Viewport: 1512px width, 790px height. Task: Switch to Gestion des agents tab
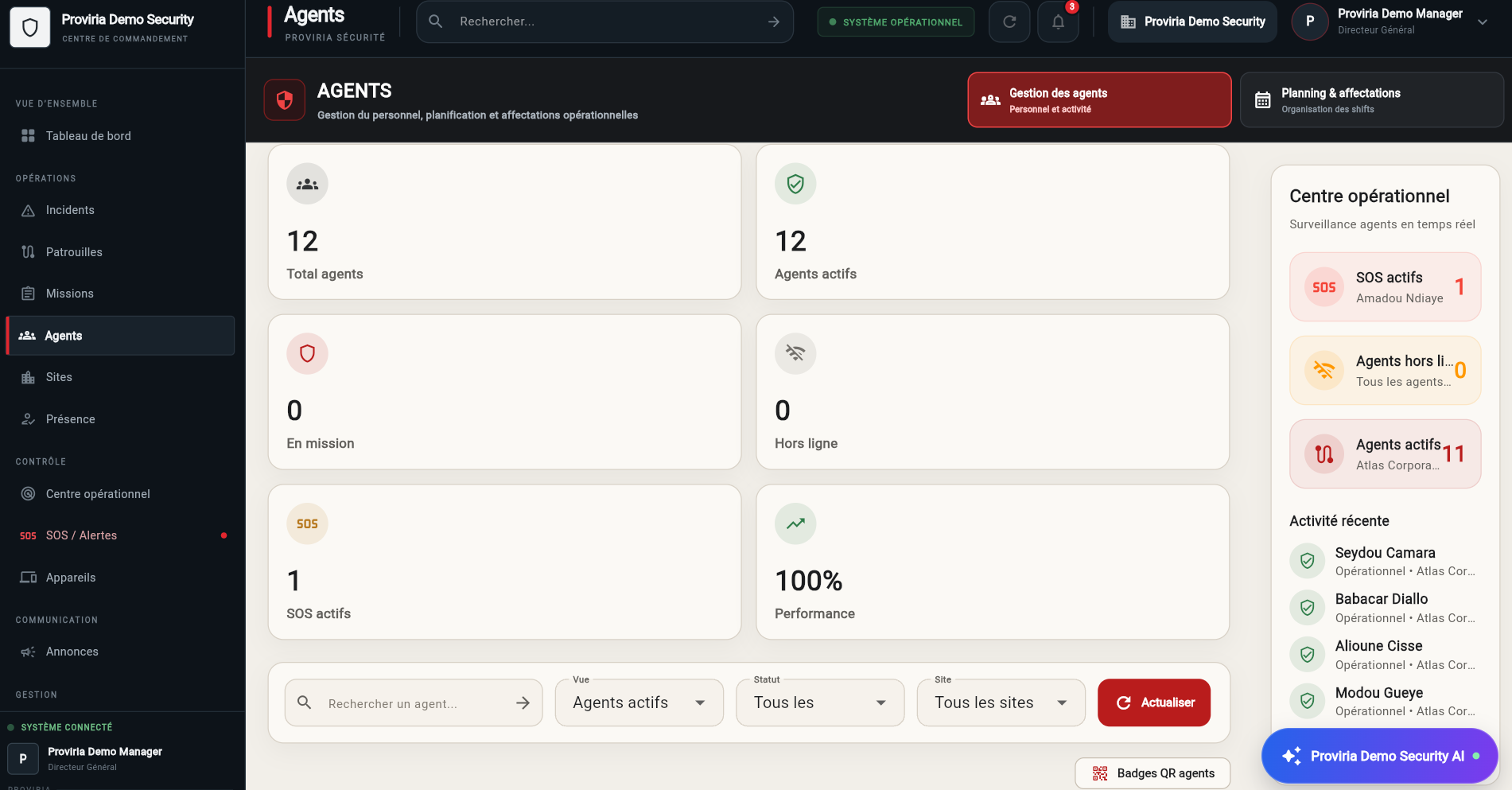(x=1099, y=100)
